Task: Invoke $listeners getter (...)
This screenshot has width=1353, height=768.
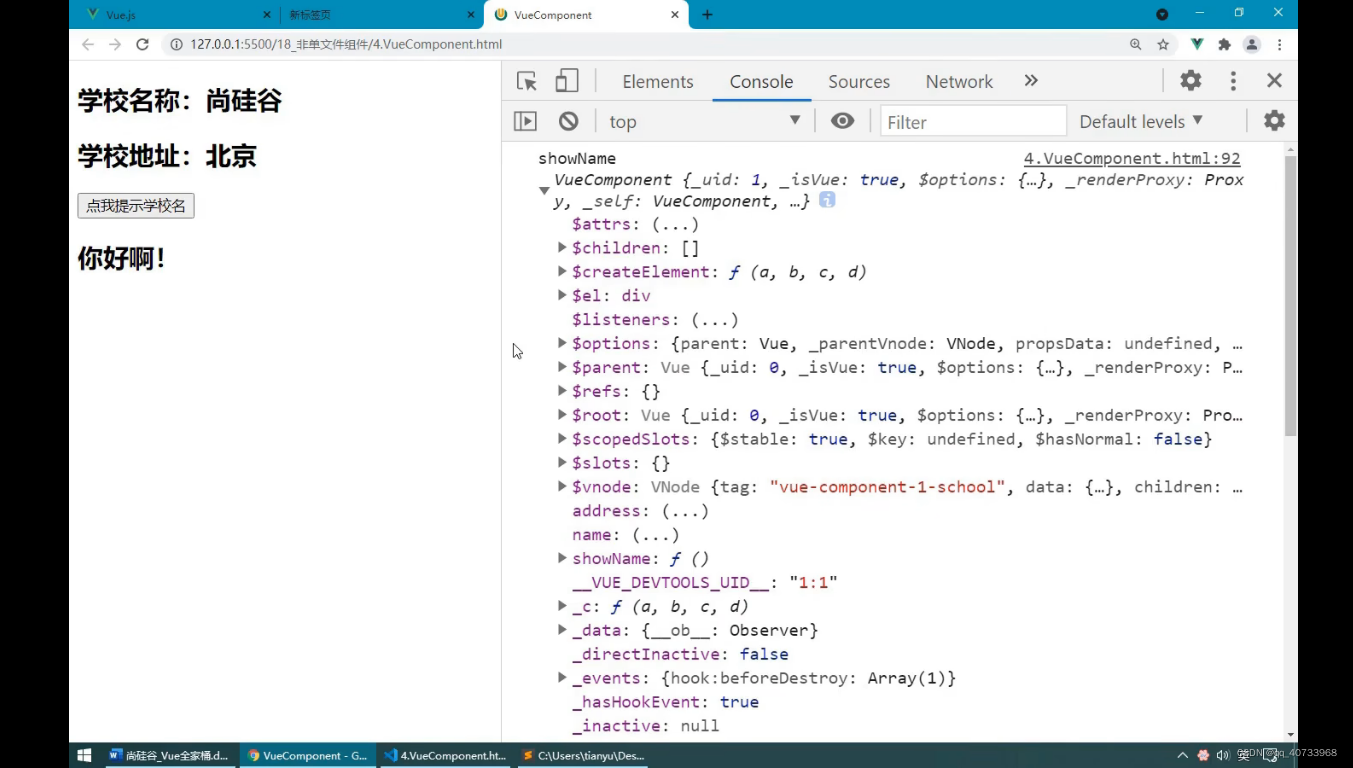Action: [714, 320]
